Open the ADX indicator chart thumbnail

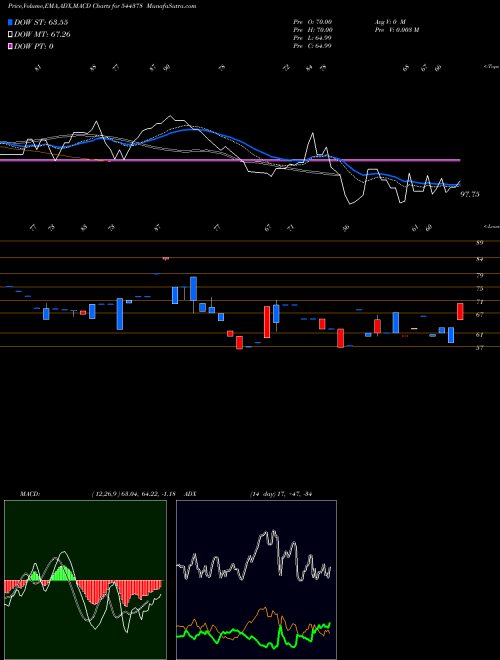point(256,580)
